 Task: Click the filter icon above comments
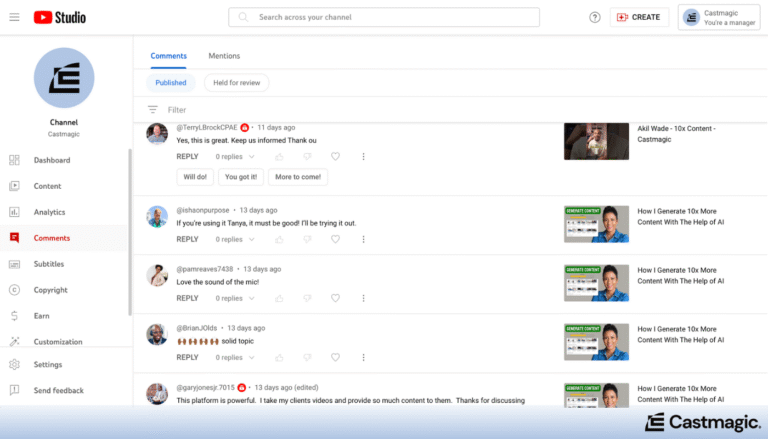153,110
